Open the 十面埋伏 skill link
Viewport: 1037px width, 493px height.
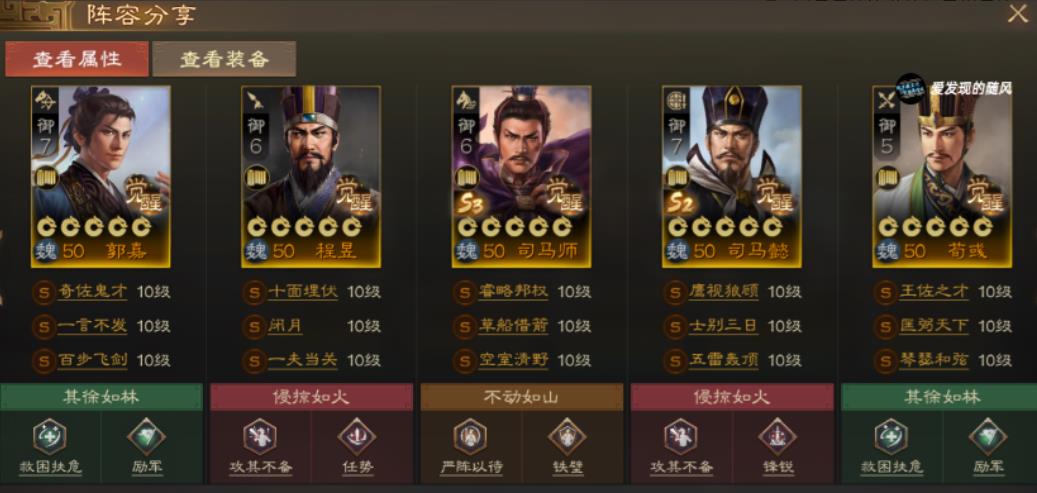point(302,291)
